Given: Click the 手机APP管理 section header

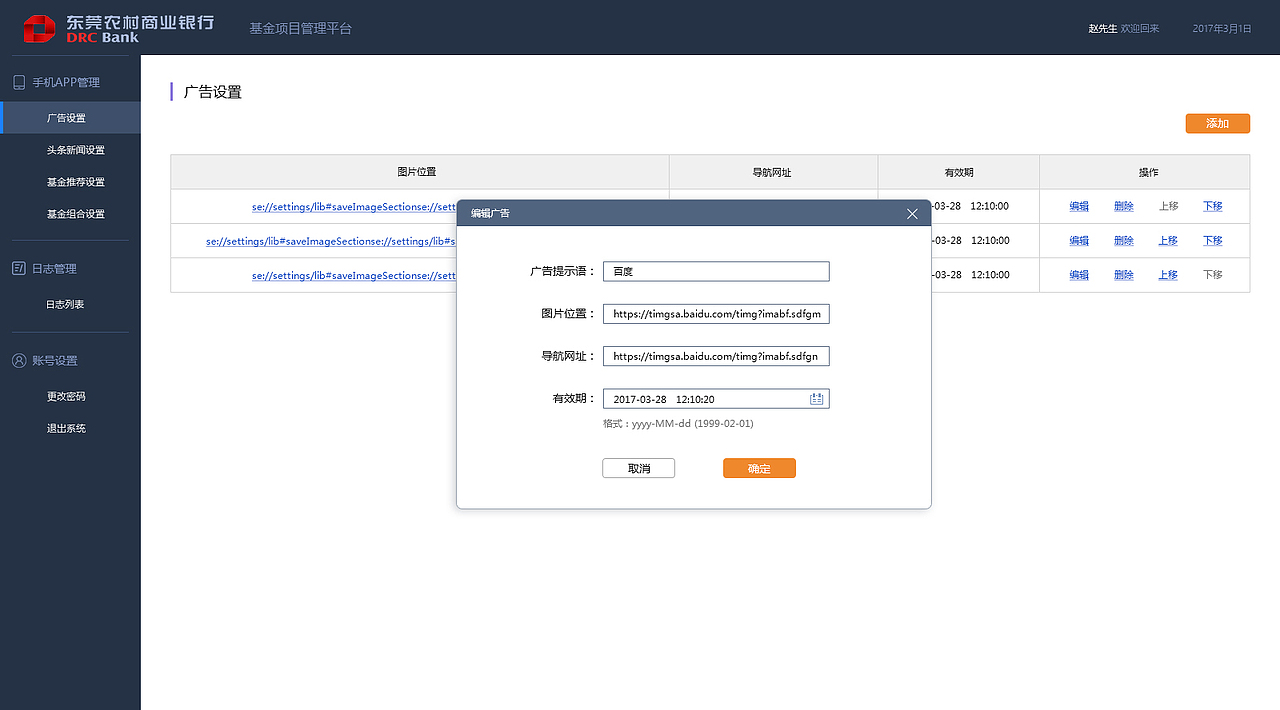Looking at the screenshot, I should [x=66, y=82].
